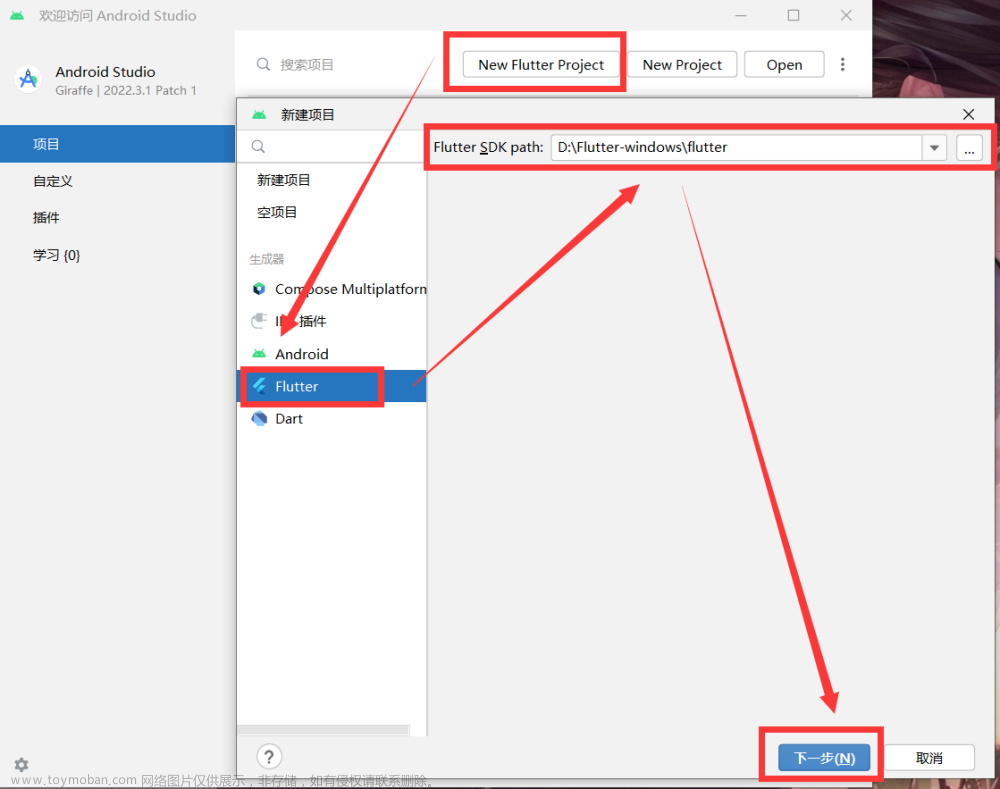Click the Dart logo icon

pos(259,418)
